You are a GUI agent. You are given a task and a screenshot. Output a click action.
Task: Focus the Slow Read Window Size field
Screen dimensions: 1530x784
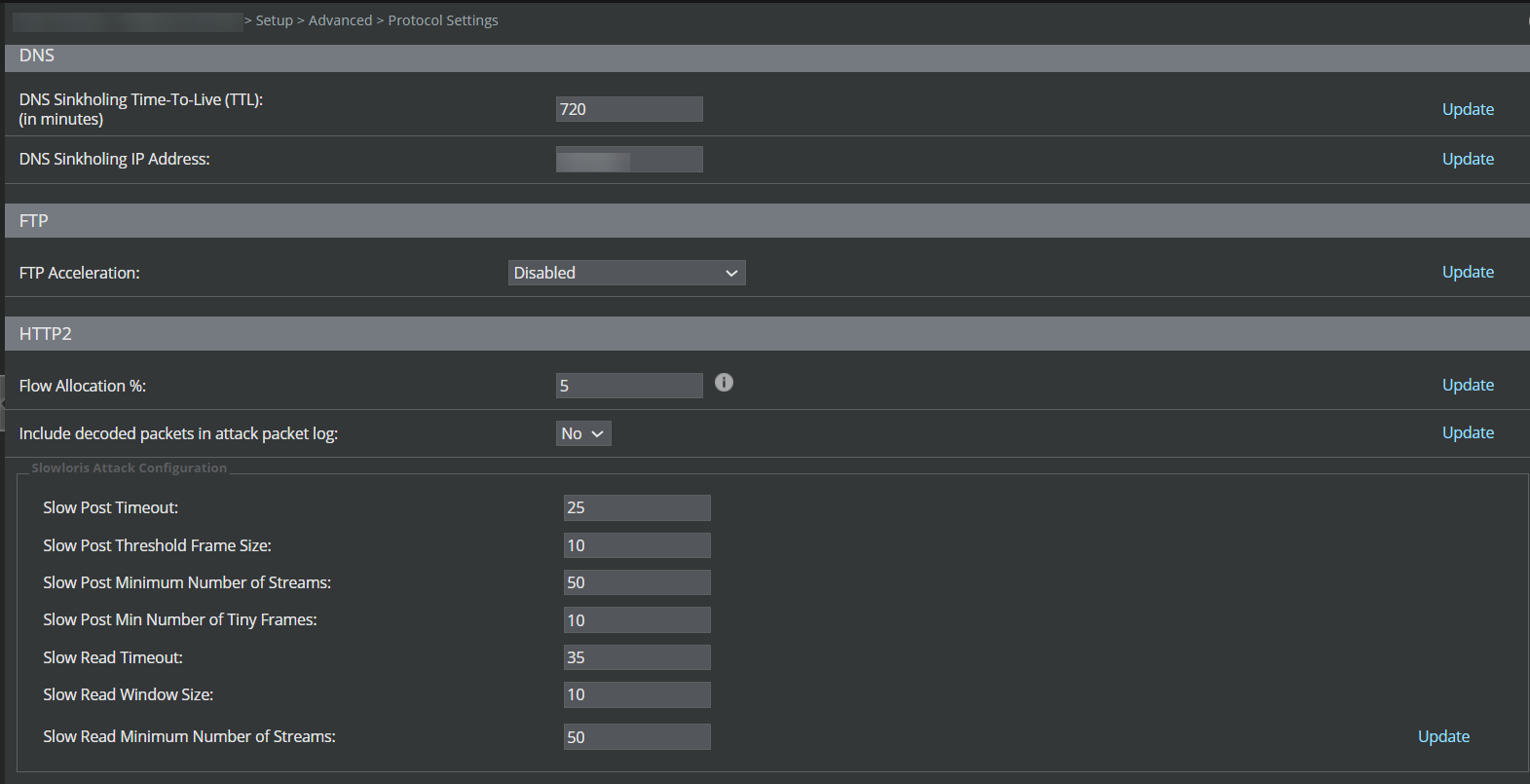pyautogui.click(x=637, y=694)
